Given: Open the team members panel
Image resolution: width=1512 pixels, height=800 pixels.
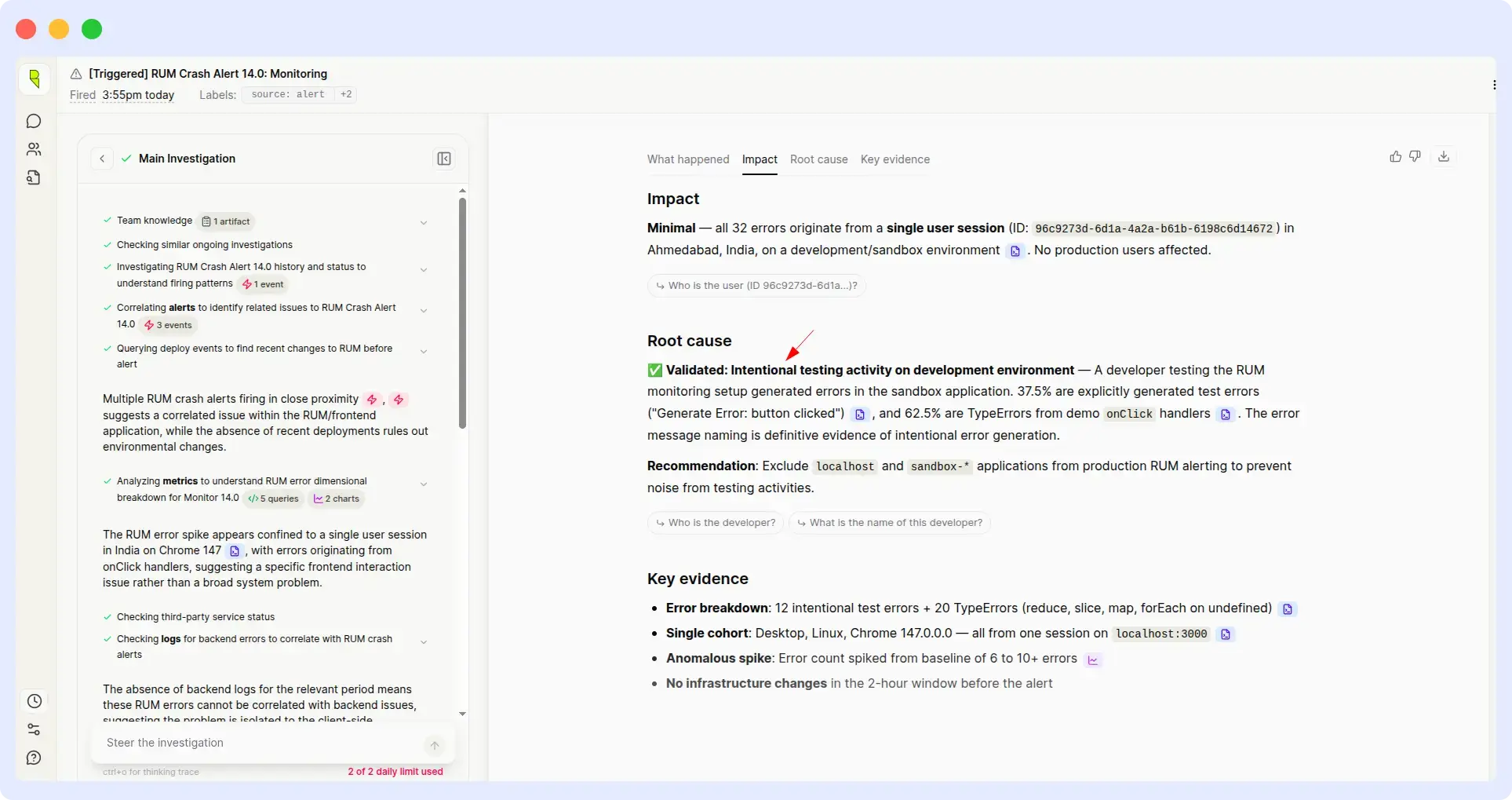Looking at the screenshot, I should click(x=34, y=149).
